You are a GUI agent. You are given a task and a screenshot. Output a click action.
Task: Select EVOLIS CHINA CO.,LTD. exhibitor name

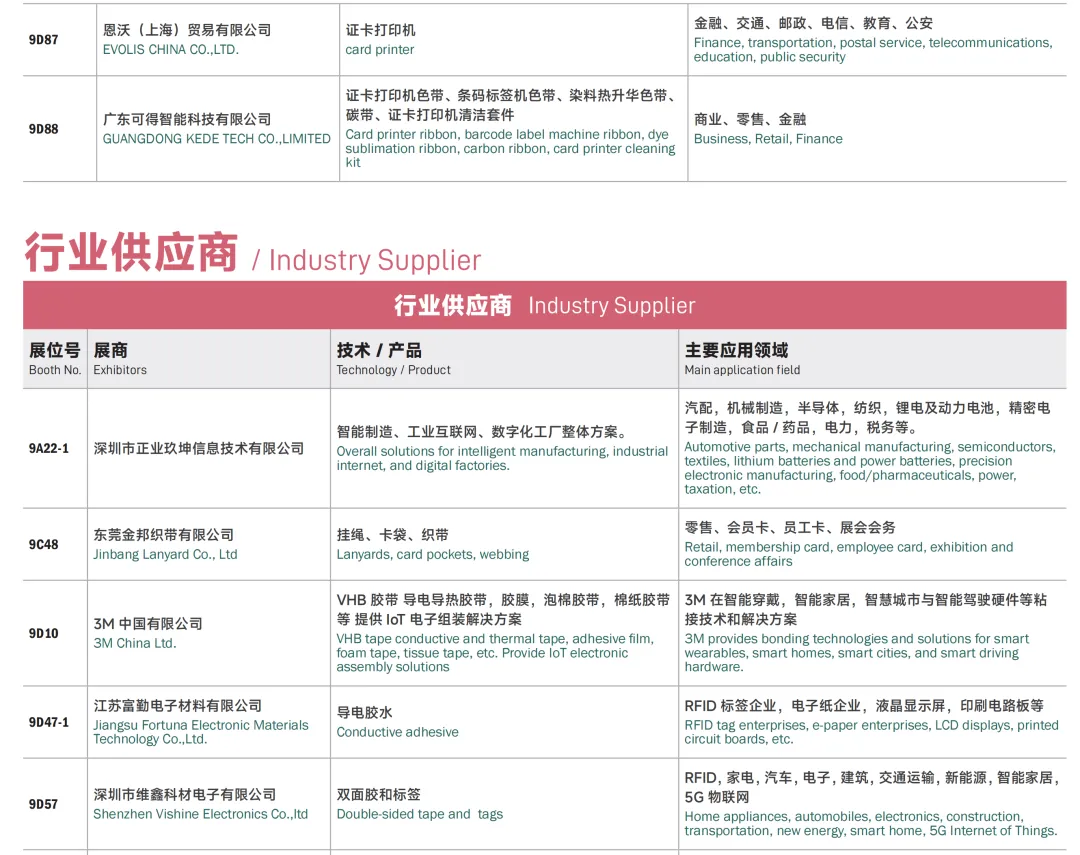point(171,50)
